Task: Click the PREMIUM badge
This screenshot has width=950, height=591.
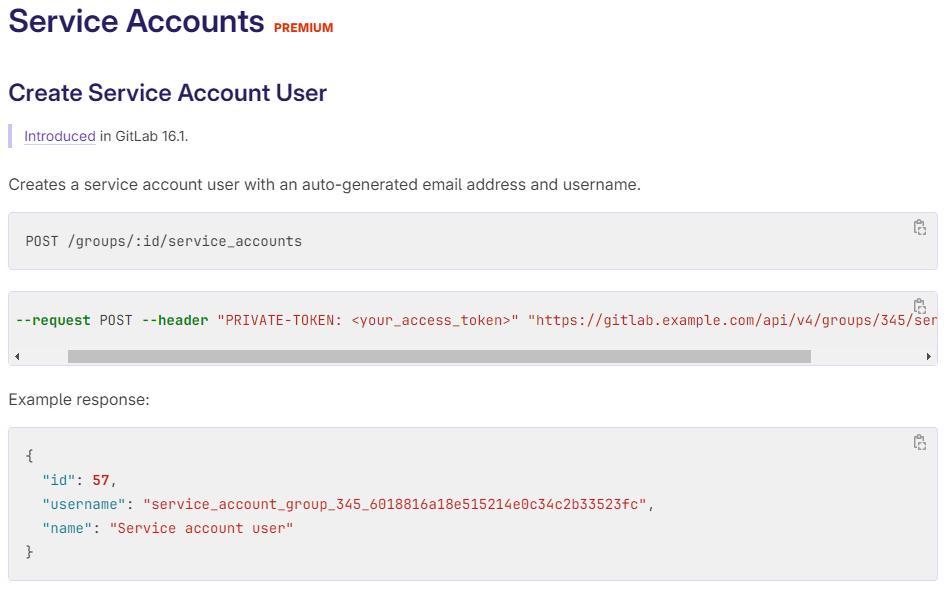Action: pyautogui.click(x=303, y=28)
